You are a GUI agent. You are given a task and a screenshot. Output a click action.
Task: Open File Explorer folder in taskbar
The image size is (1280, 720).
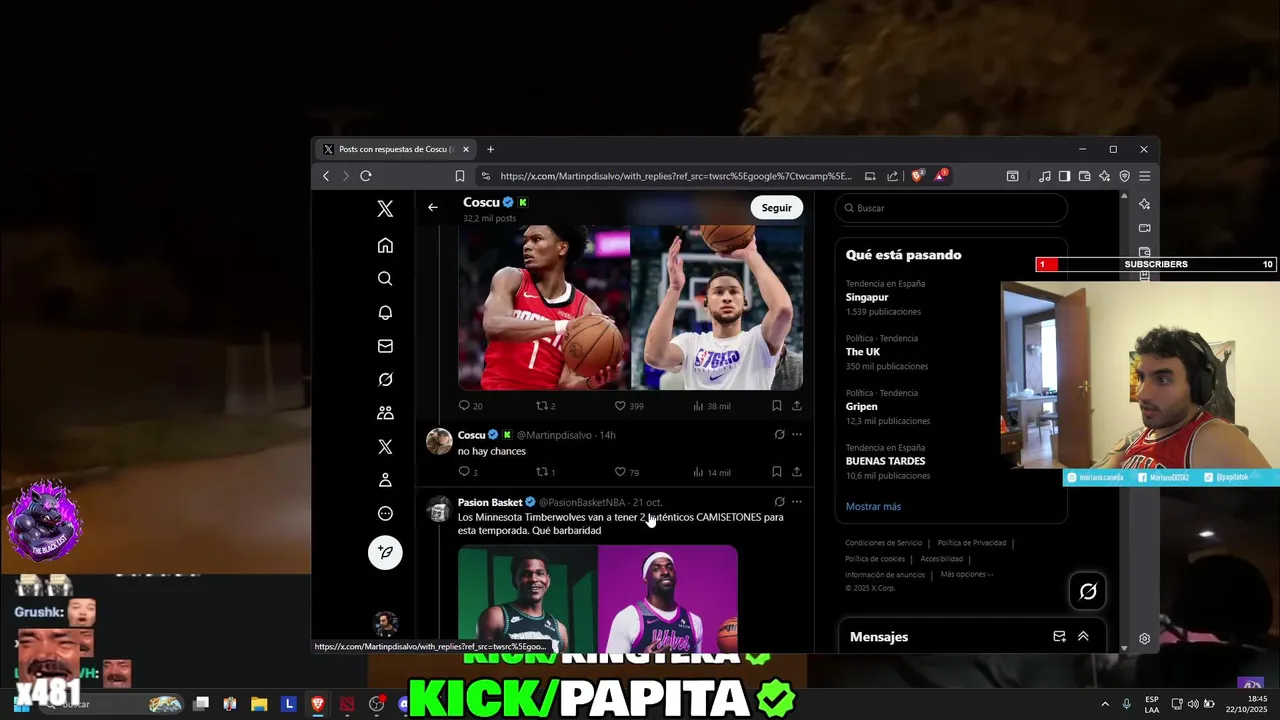pyautogui.click(x=259, y=704)
